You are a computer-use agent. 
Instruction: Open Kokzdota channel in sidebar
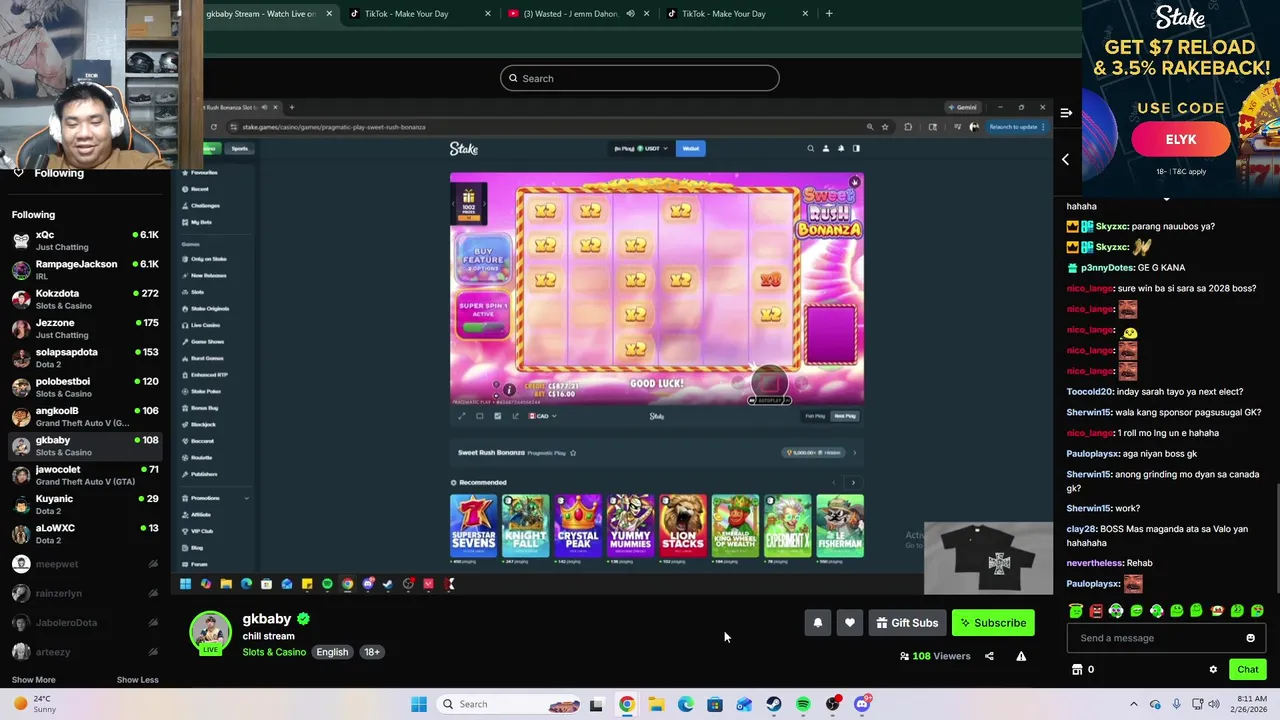pos(85,299)
